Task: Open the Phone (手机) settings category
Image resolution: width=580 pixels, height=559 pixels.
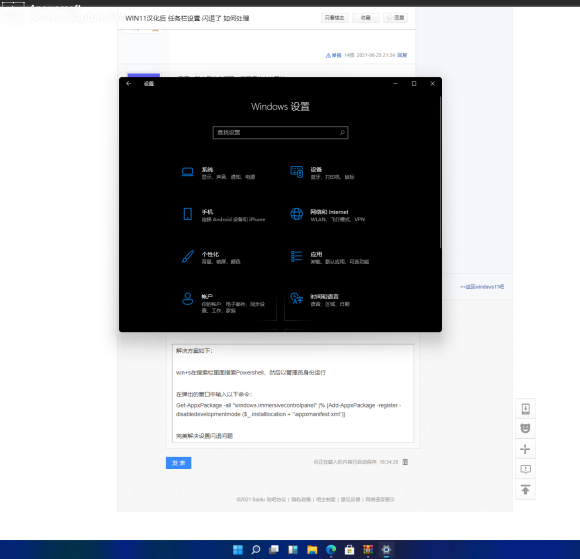Action: click(x=223, y=215)
